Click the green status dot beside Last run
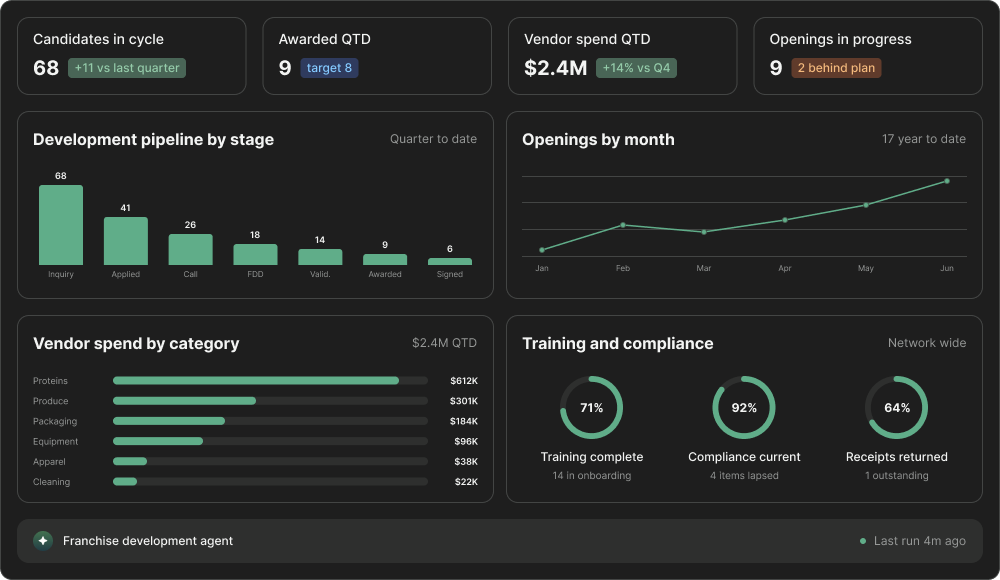 coord(863,541)
